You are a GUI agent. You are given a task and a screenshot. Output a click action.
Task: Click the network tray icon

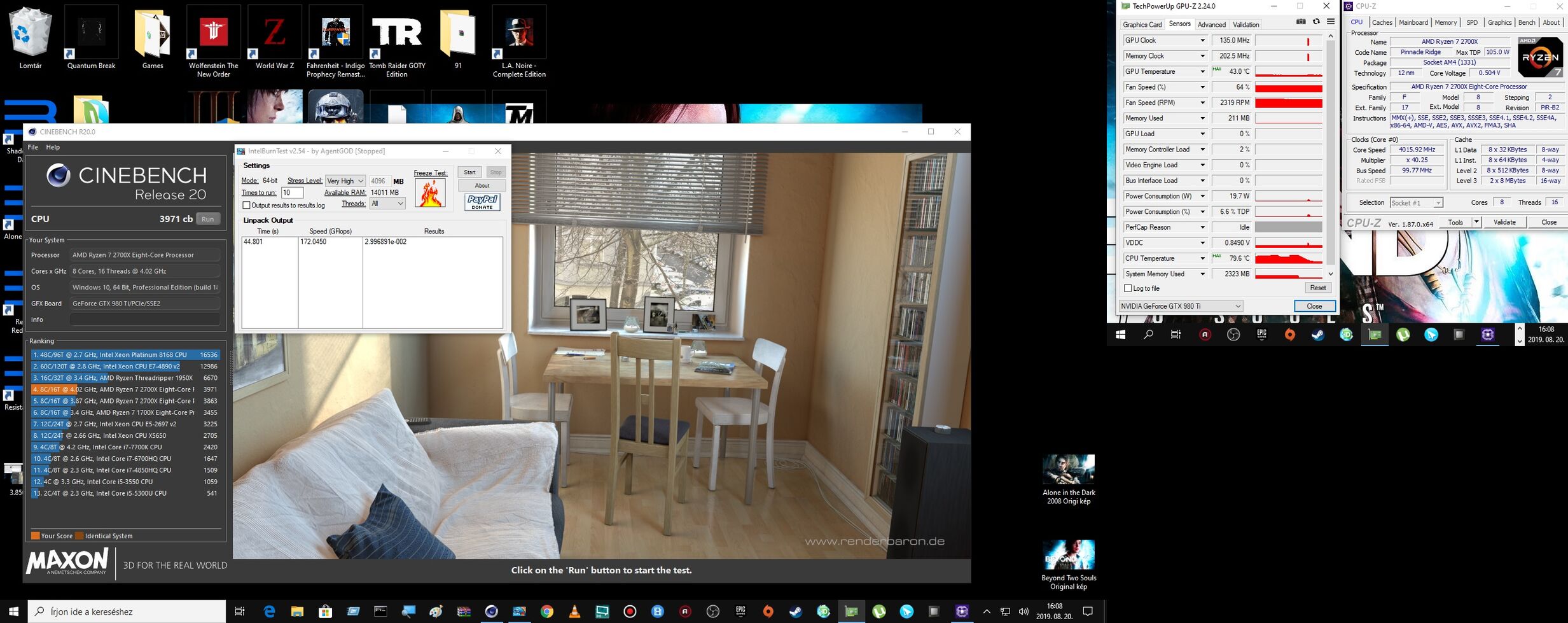1005,612
